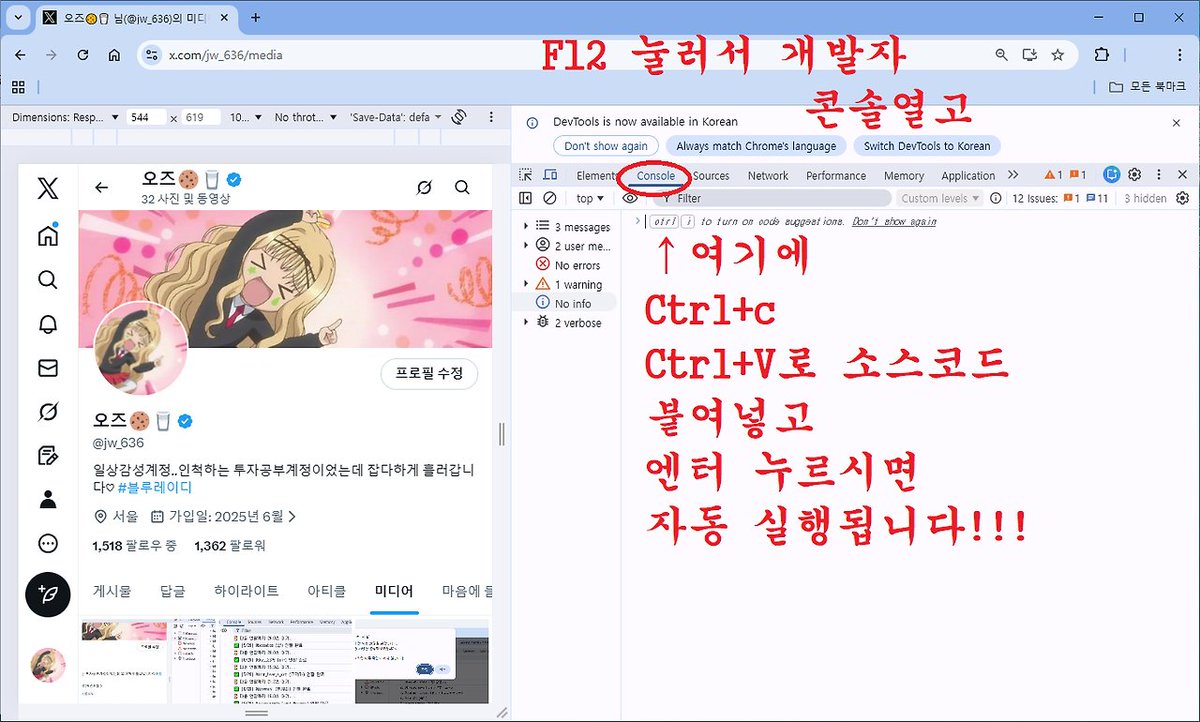1200x722 pixels.
Task: Bookmark this page with the star icon
Action: 1058,55
